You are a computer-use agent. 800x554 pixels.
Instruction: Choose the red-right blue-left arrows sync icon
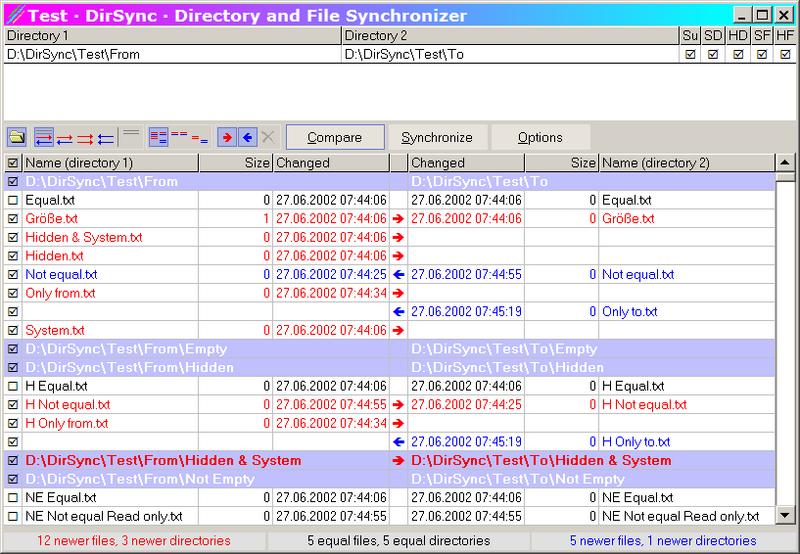tap(65, 139)
